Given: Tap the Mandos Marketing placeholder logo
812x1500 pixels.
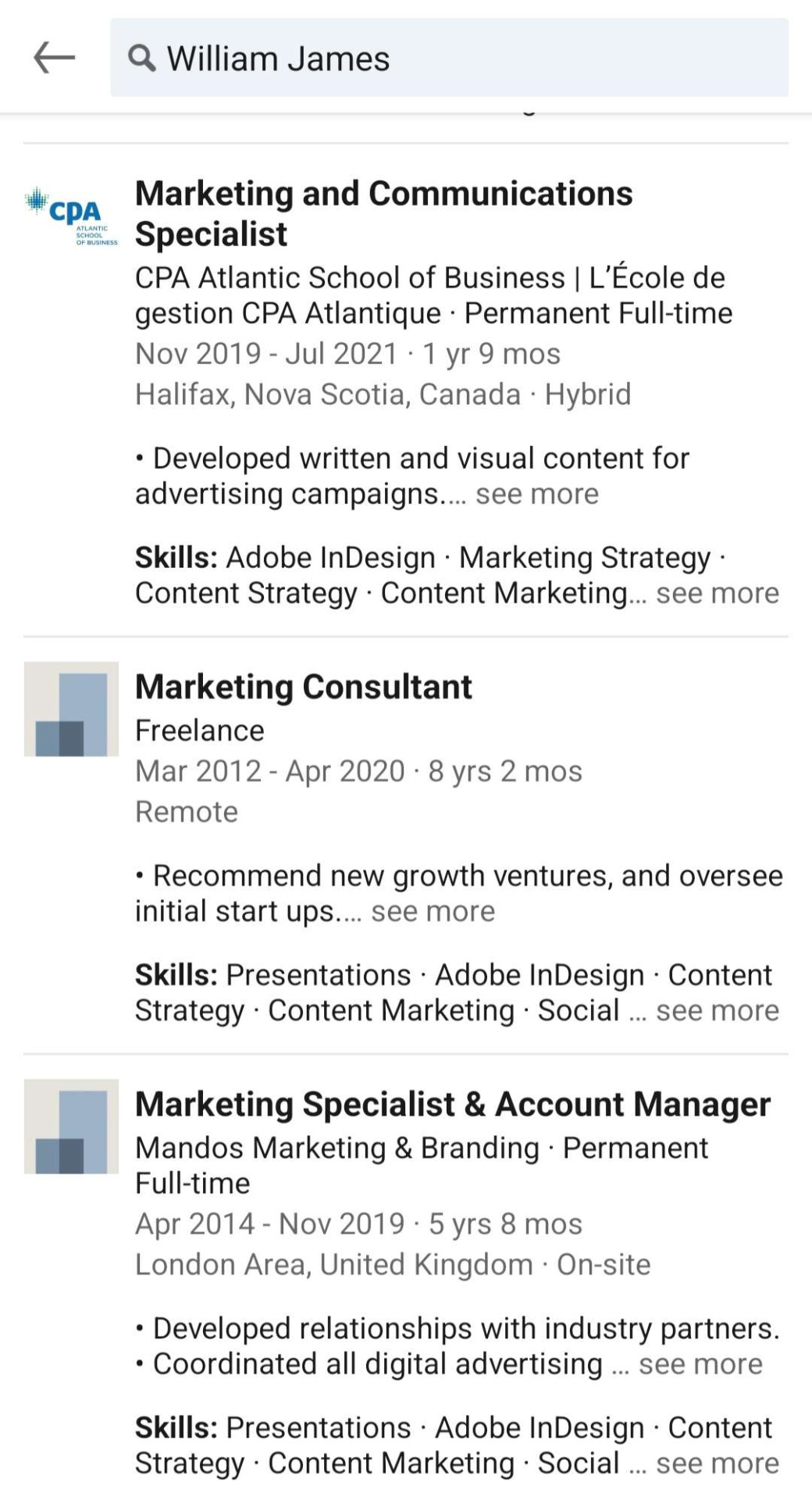Looking at the screenshot, I should tap(71, 1126).
